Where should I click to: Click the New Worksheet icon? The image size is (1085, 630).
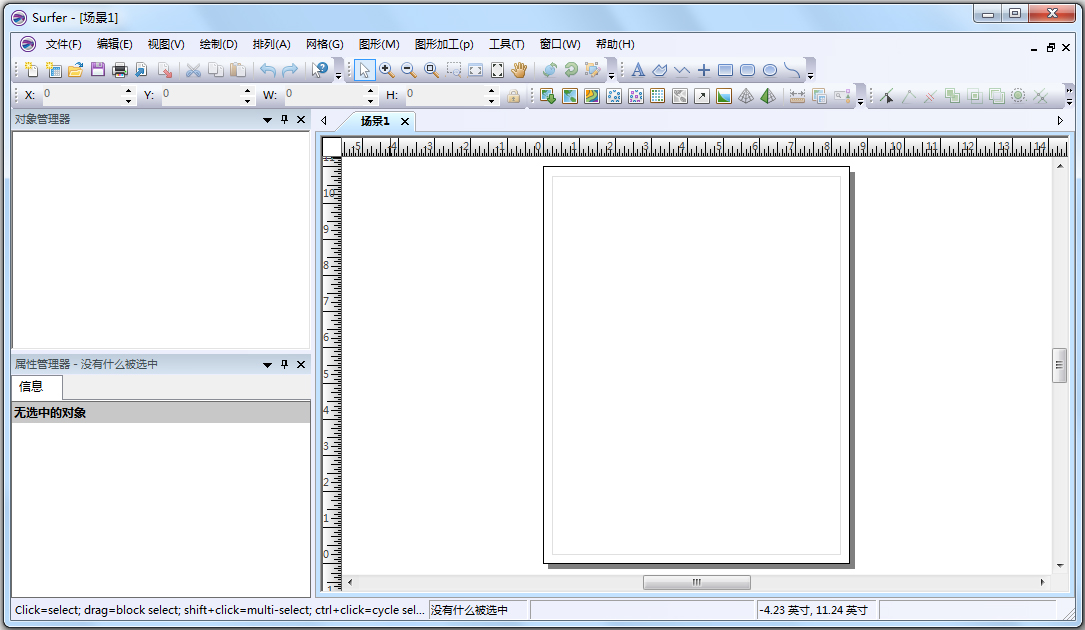53,69
